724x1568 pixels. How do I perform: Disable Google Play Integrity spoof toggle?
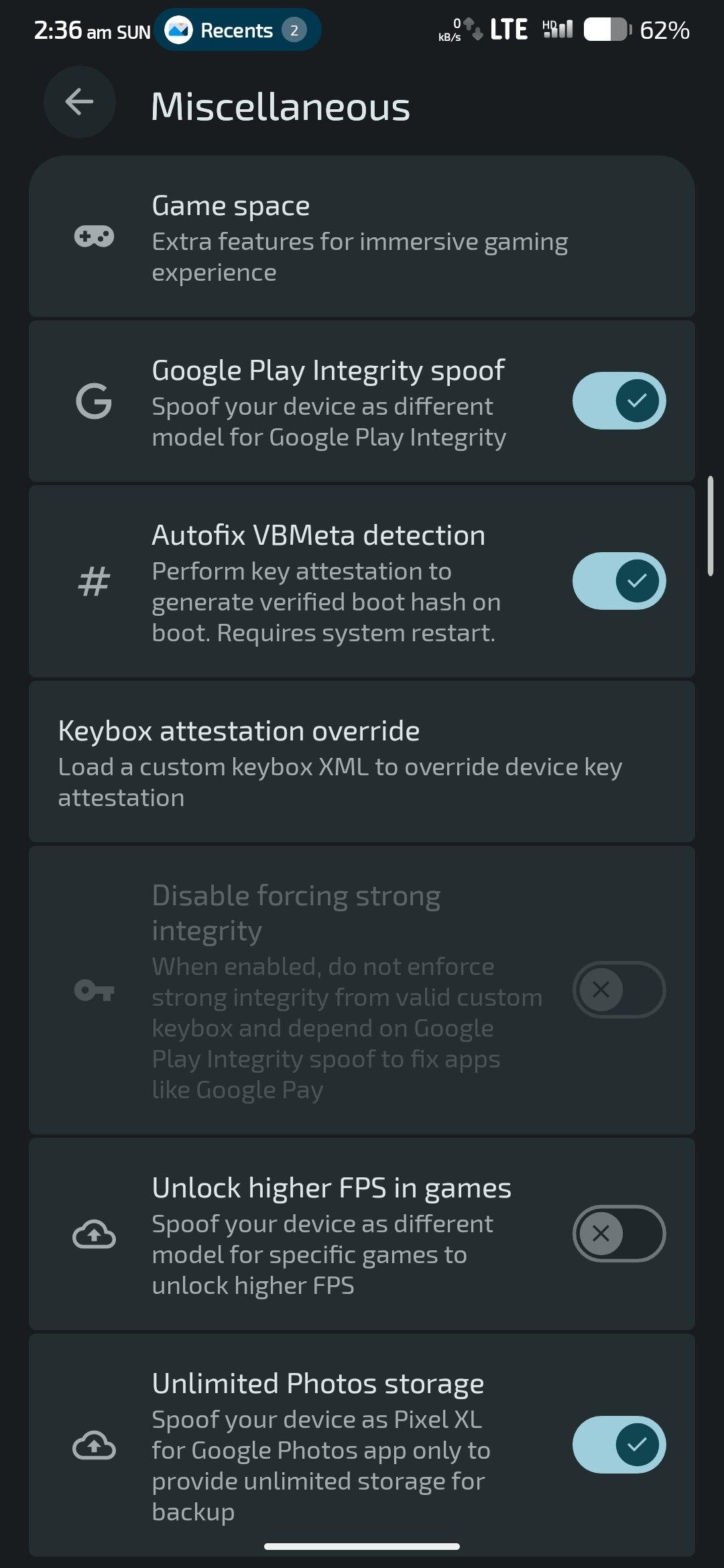(x=619, y=401)
